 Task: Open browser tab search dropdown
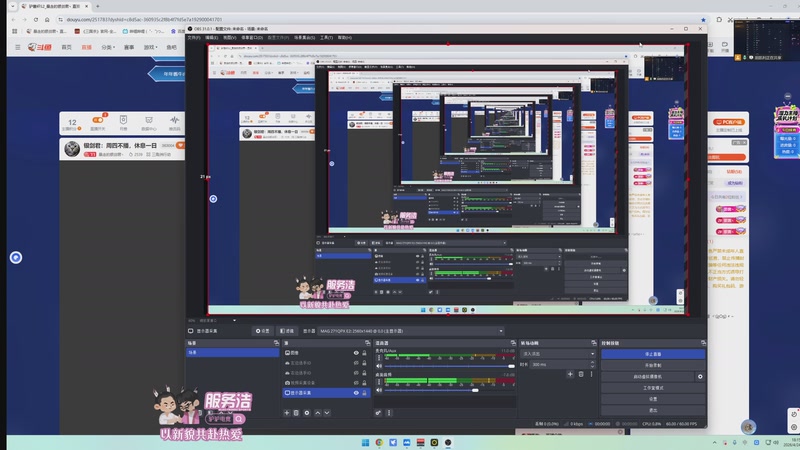13,6
